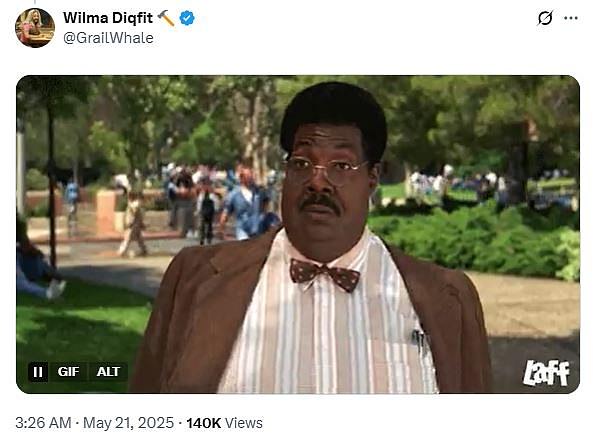Click the blue verified checkmark badge
The image size is (594, 443).
click(x=187, y=18)
